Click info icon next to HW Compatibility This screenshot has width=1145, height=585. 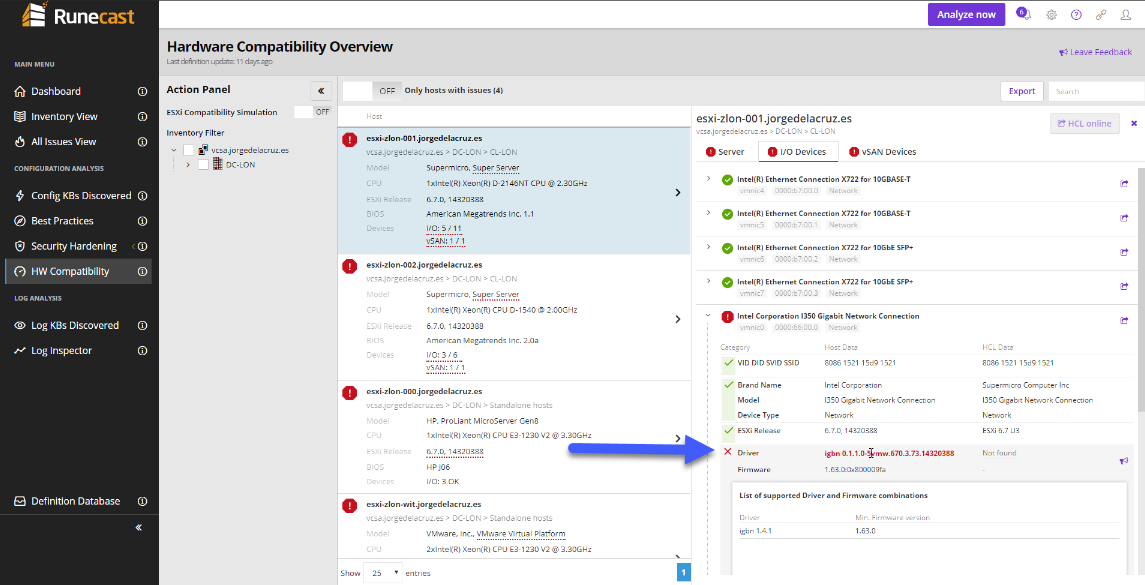[x=142, y=271]
